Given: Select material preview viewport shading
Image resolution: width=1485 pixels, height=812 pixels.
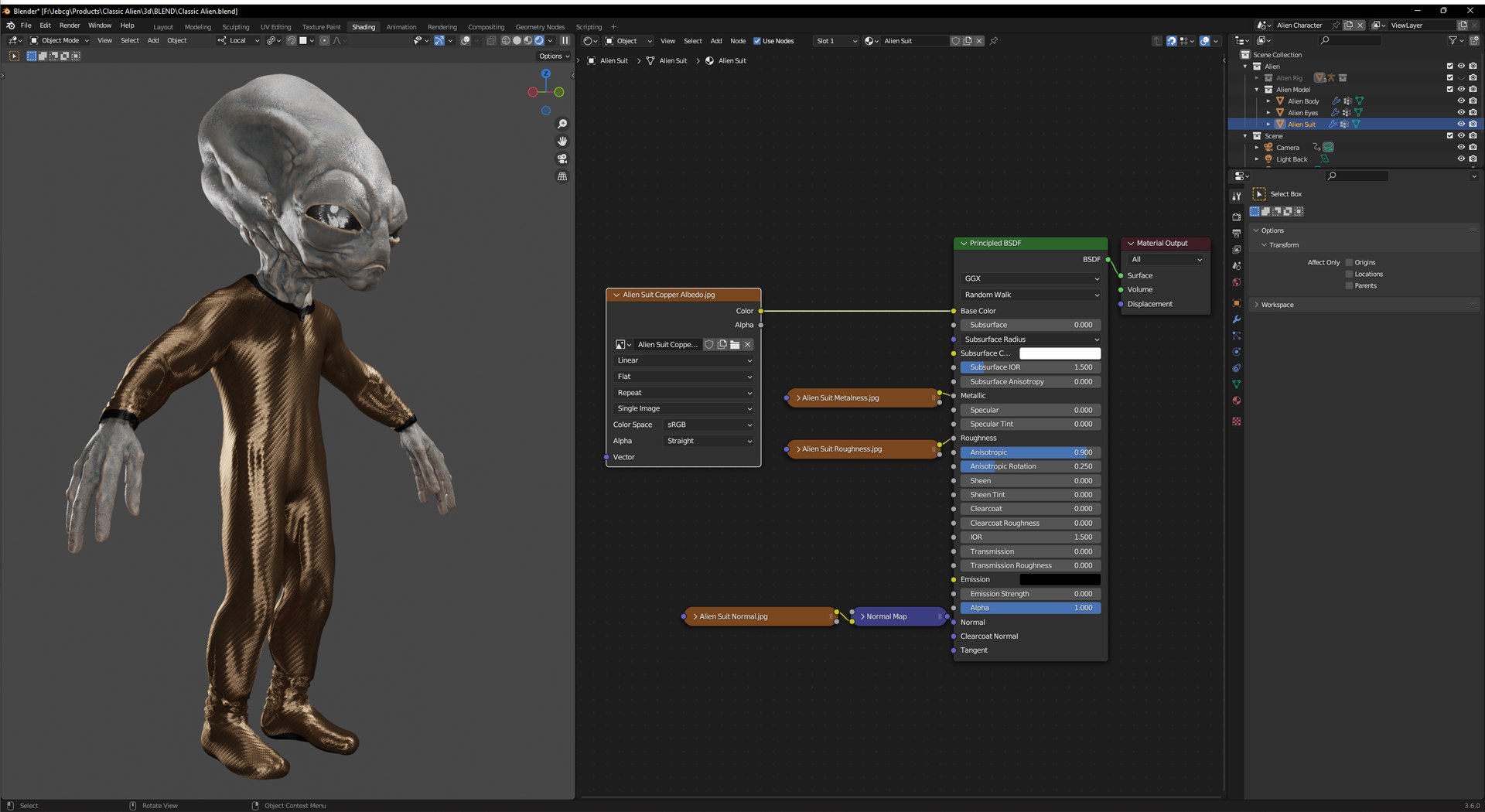Looking at the screenshot, I should tap(528, 41).
